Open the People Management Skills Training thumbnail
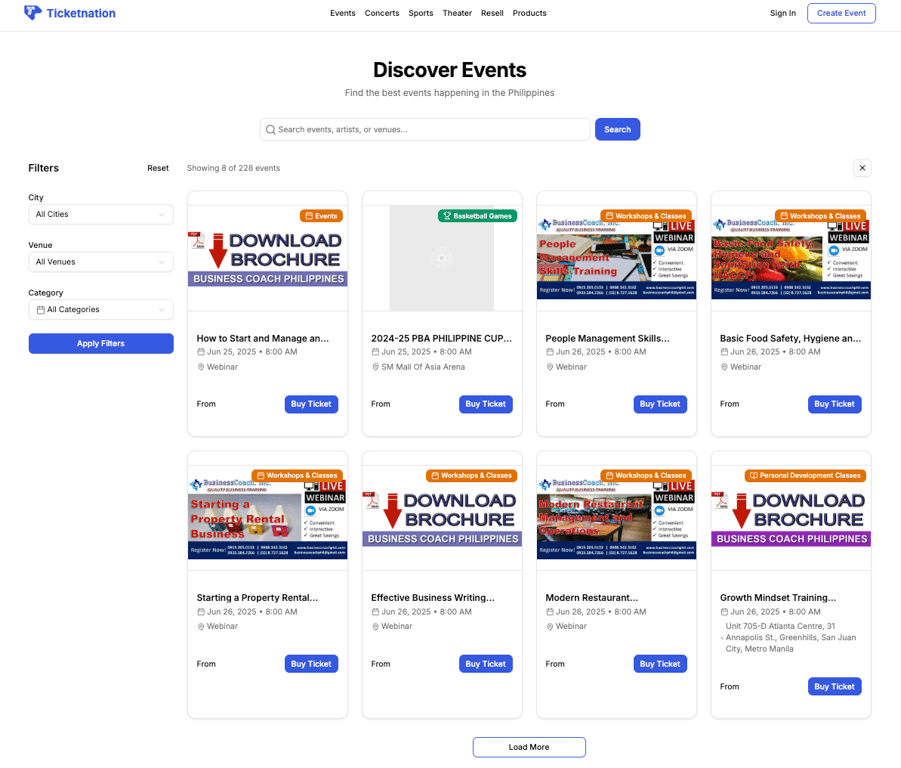 coord(617,258)
